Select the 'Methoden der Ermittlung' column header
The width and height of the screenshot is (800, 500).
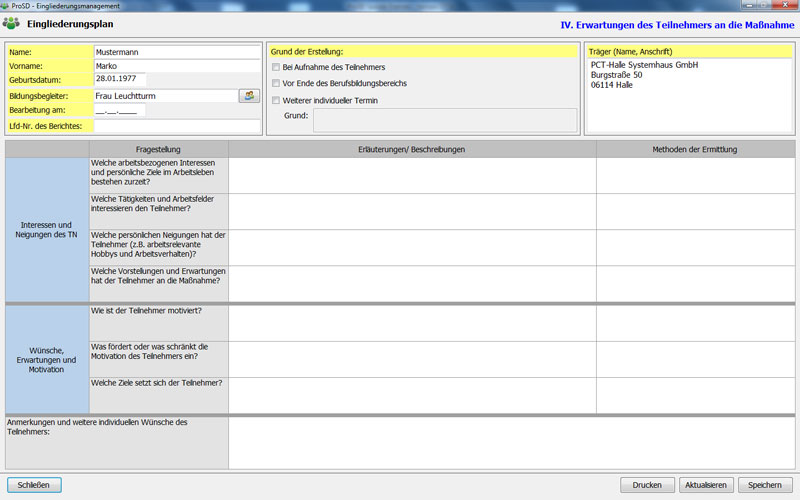[695, 149]
